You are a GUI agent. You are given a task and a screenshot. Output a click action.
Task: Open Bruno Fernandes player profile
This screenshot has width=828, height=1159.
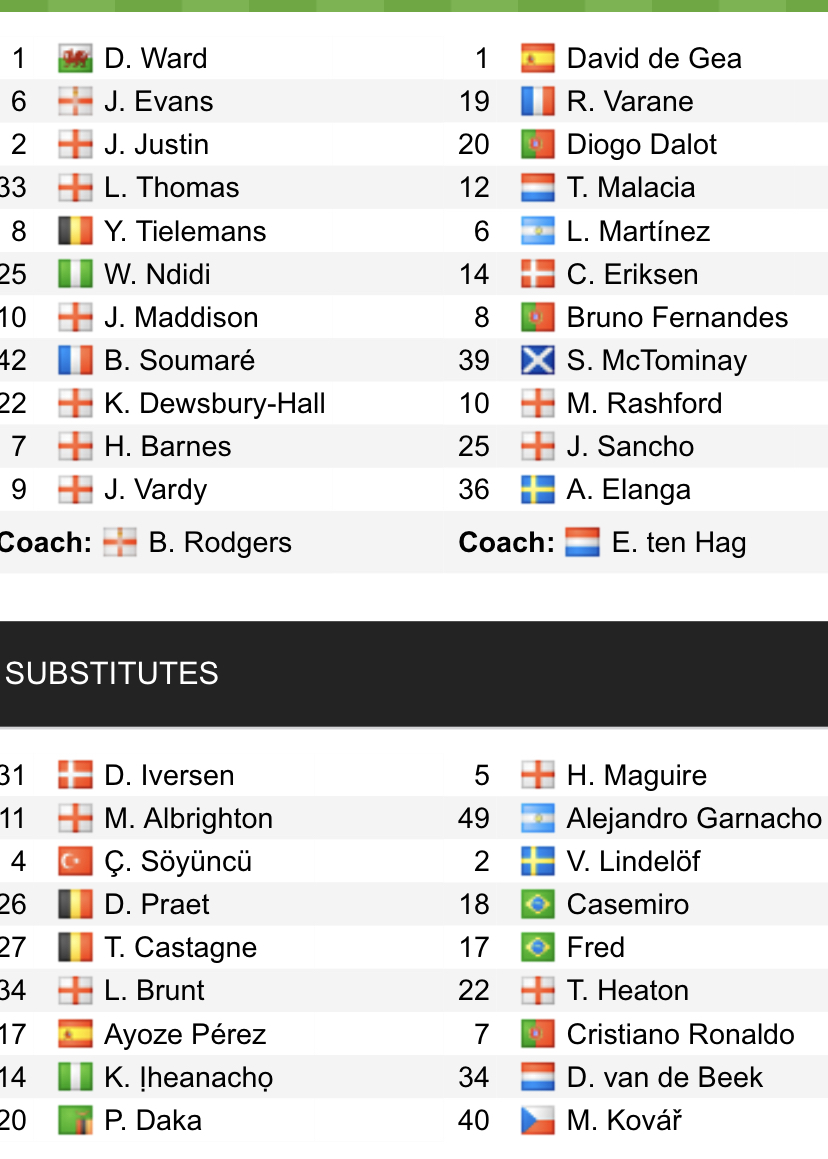pos(677,318)
